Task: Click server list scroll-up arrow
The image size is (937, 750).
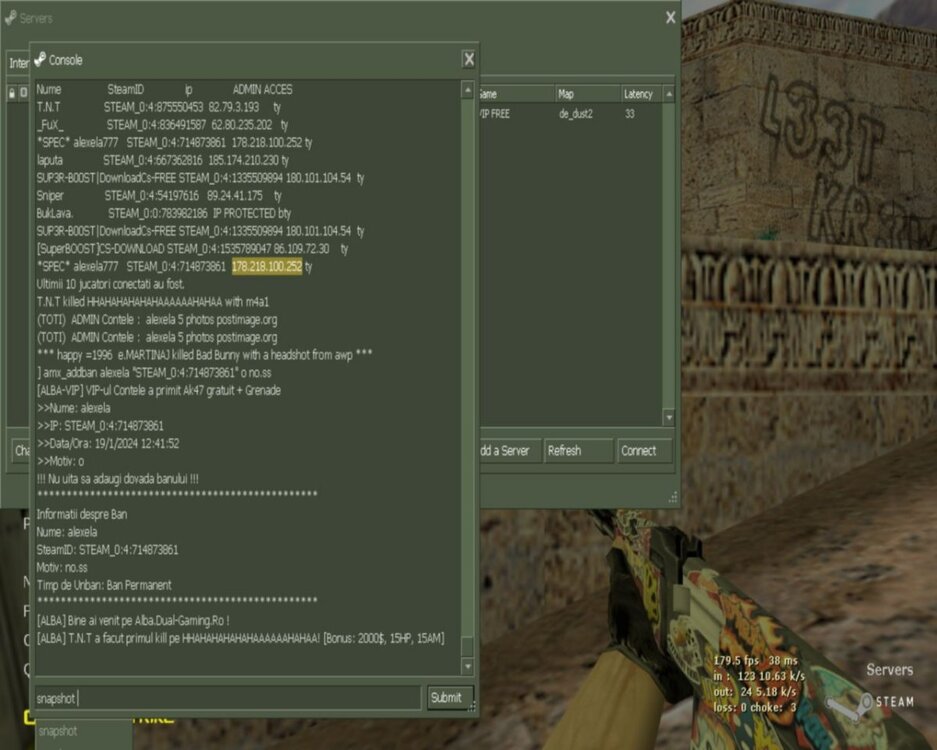Action: click(668, 94)
